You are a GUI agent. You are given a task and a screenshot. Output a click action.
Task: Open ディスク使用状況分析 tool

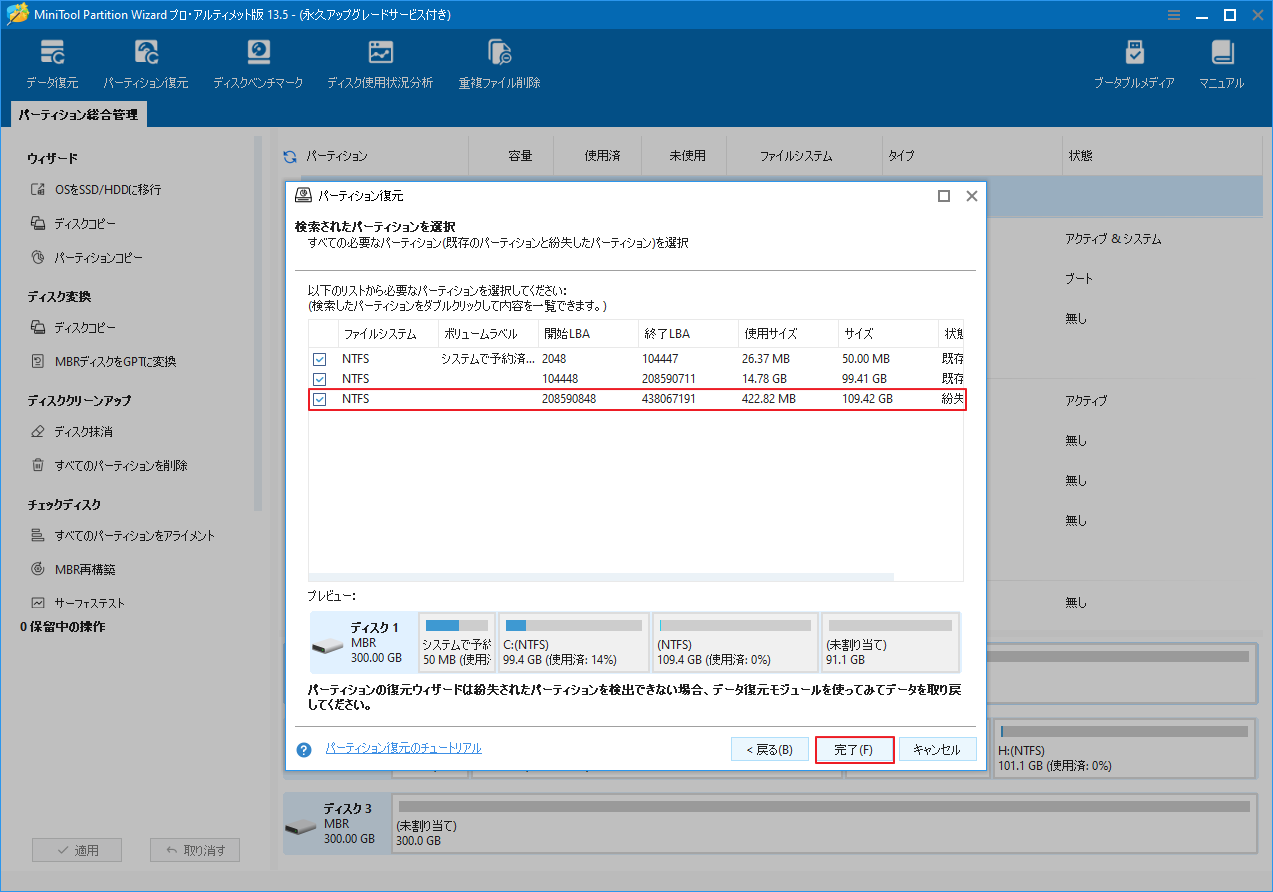click(379, 62)
